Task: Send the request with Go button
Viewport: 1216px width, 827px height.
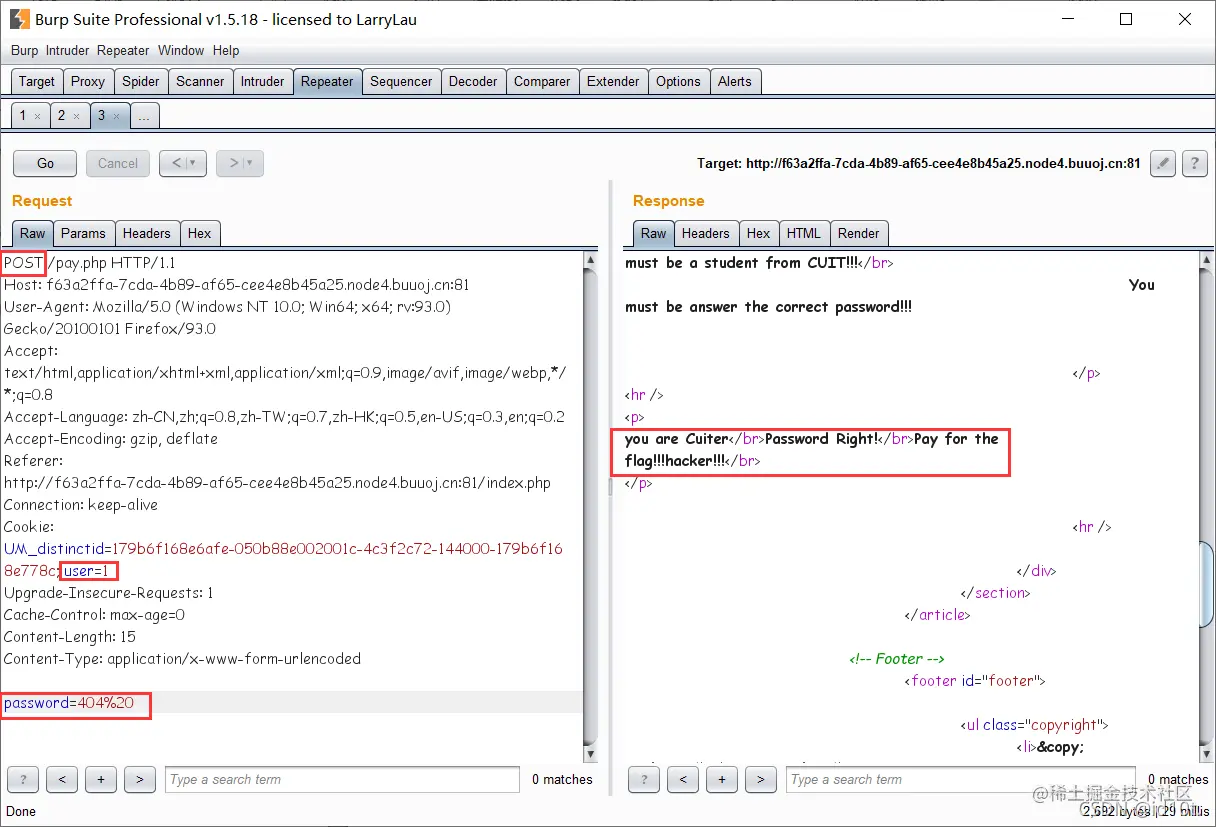Action: point(46,163)
